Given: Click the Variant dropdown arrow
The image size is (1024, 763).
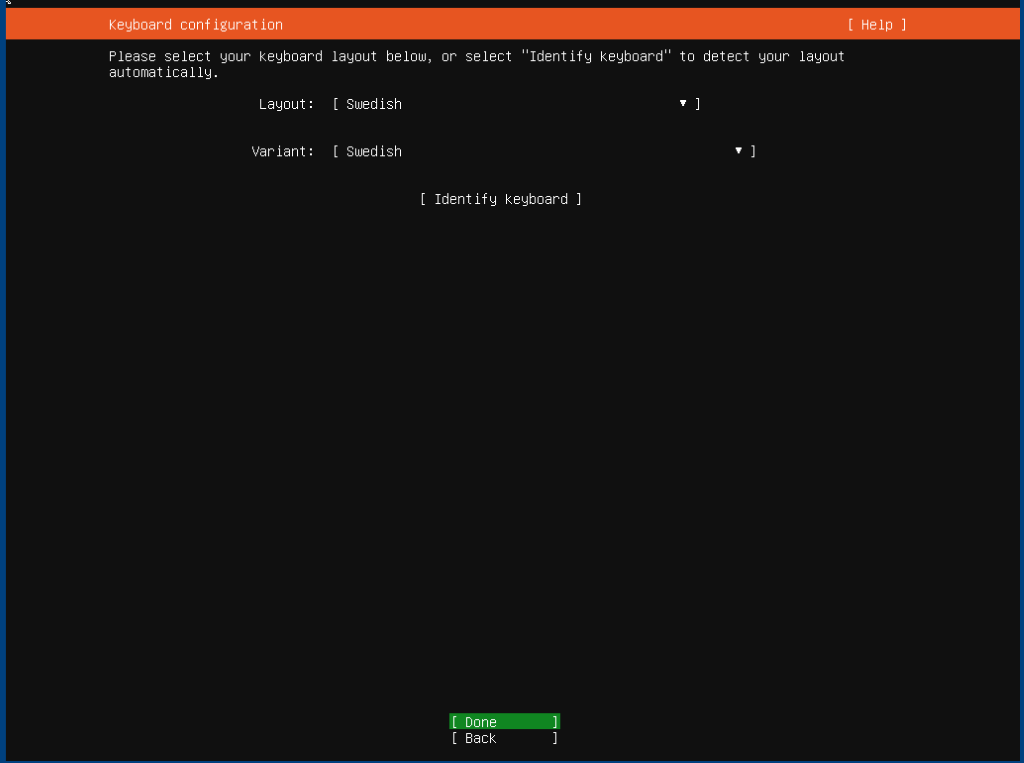Looking at the screenshot, I should click(738, 151).
